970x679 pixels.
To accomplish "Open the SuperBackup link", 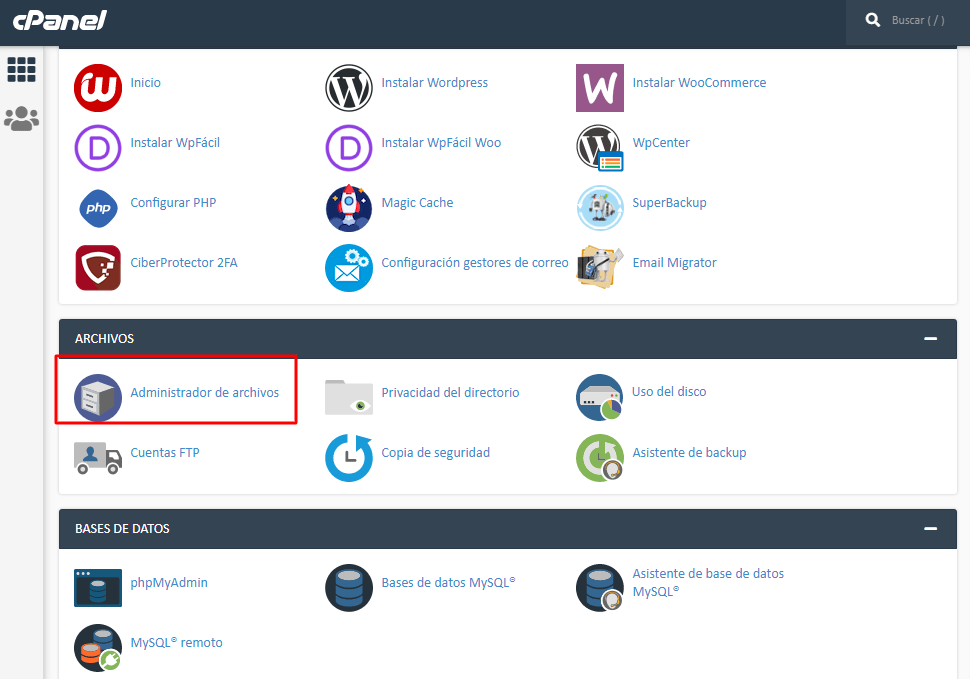I will (x=669, y=203).
